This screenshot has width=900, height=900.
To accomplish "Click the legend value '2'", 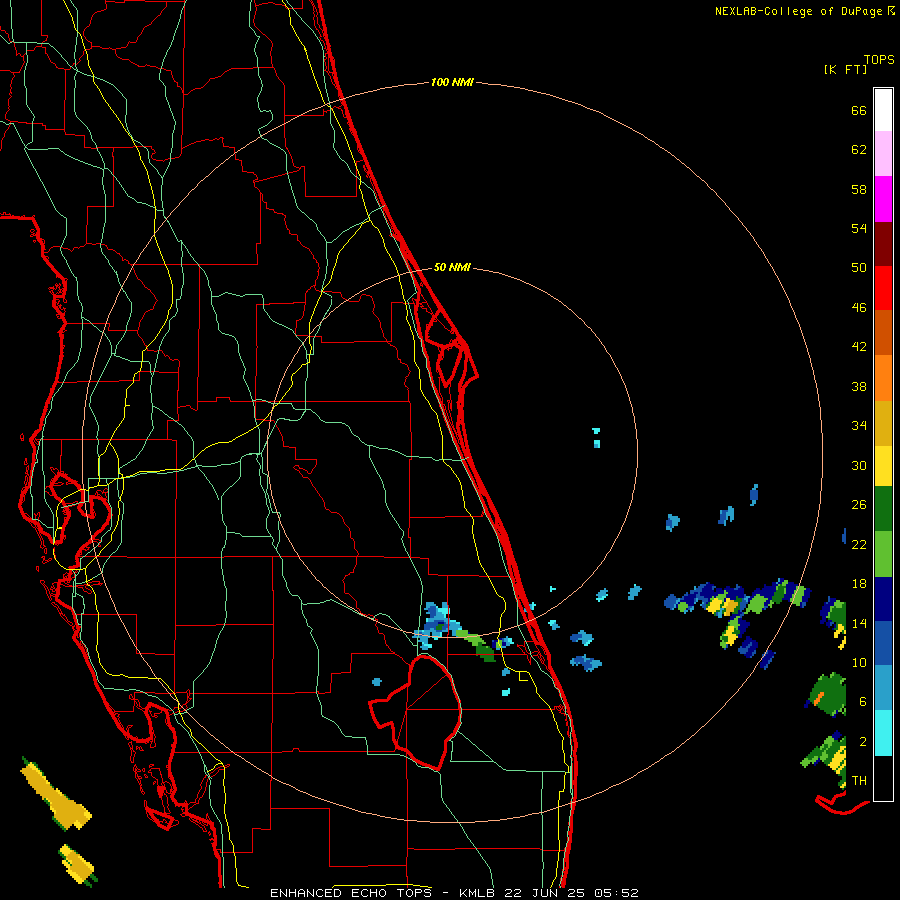I will [x=863, y=742].
